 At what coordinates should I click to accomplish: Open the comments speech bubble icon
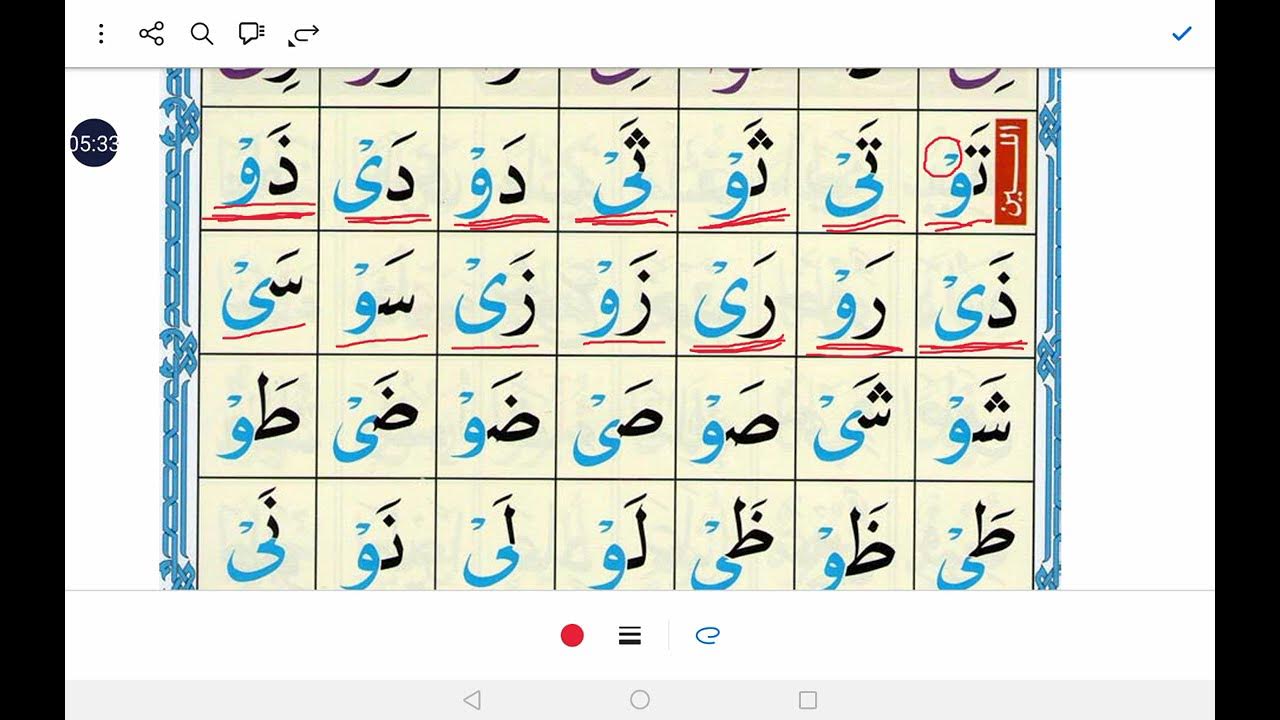click(x=252, y=34)
